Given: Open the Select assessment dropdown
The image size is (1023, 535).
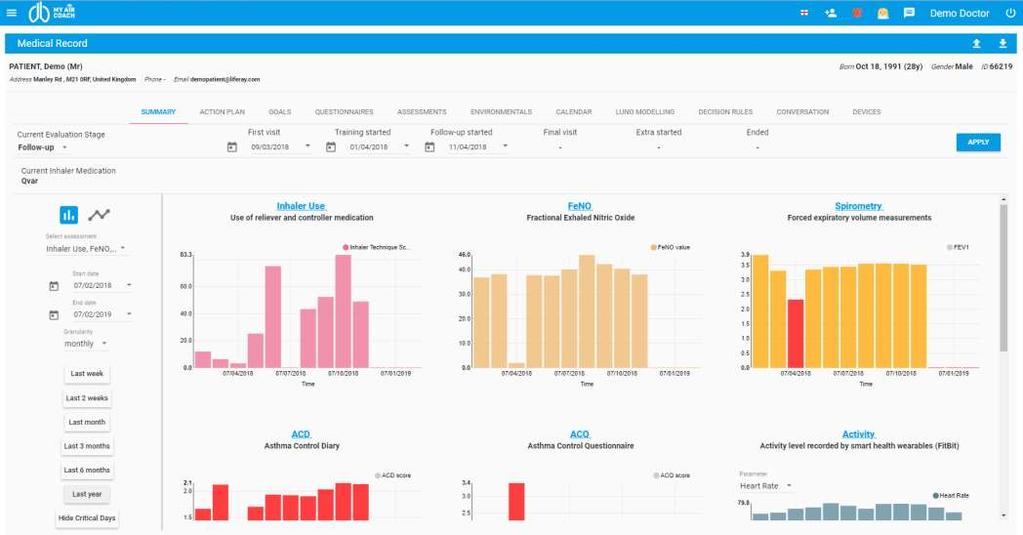Looking at the screenshot, I should (x=85, y=249).
